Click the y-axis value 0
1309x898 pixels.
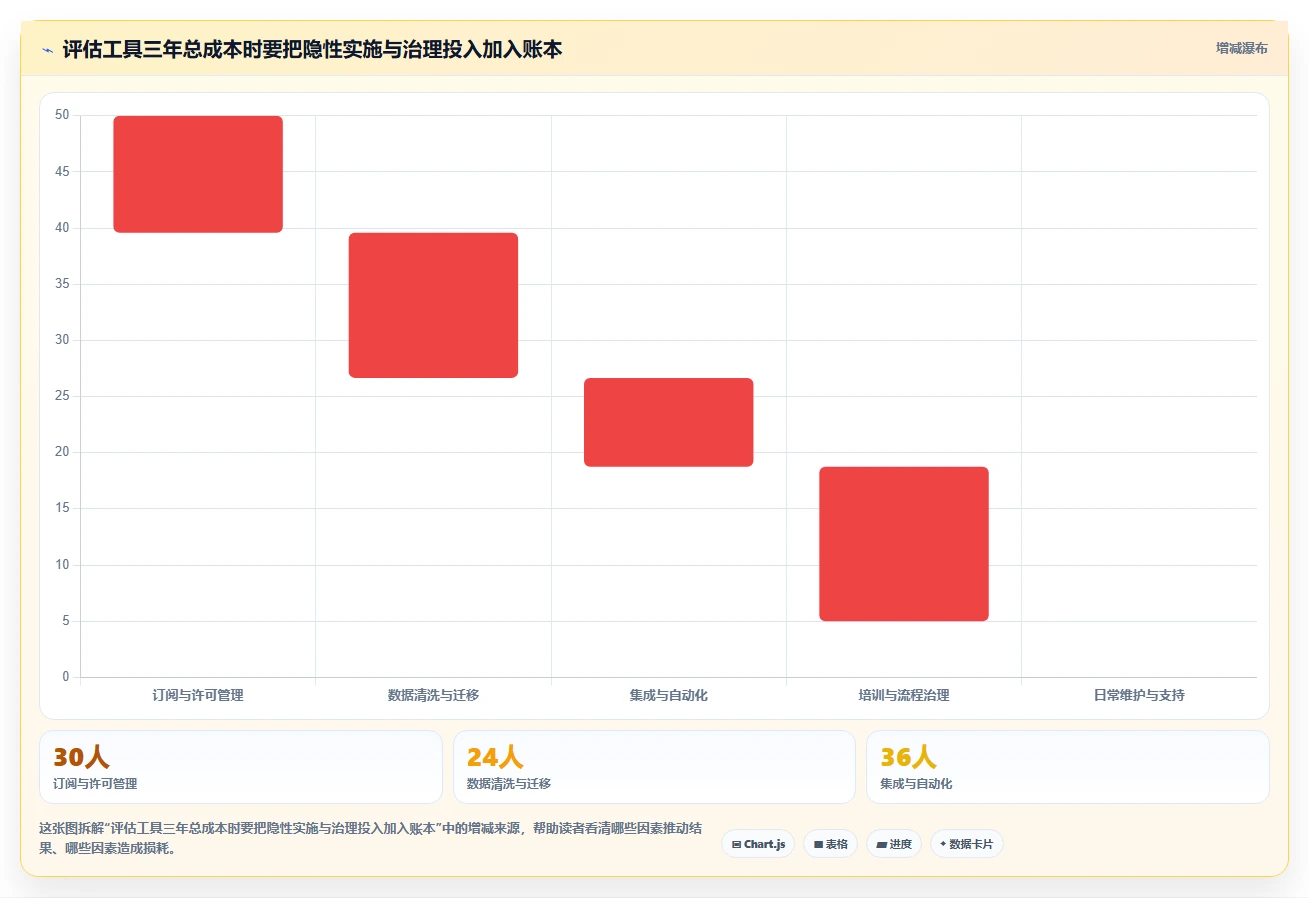coord(66,677)
